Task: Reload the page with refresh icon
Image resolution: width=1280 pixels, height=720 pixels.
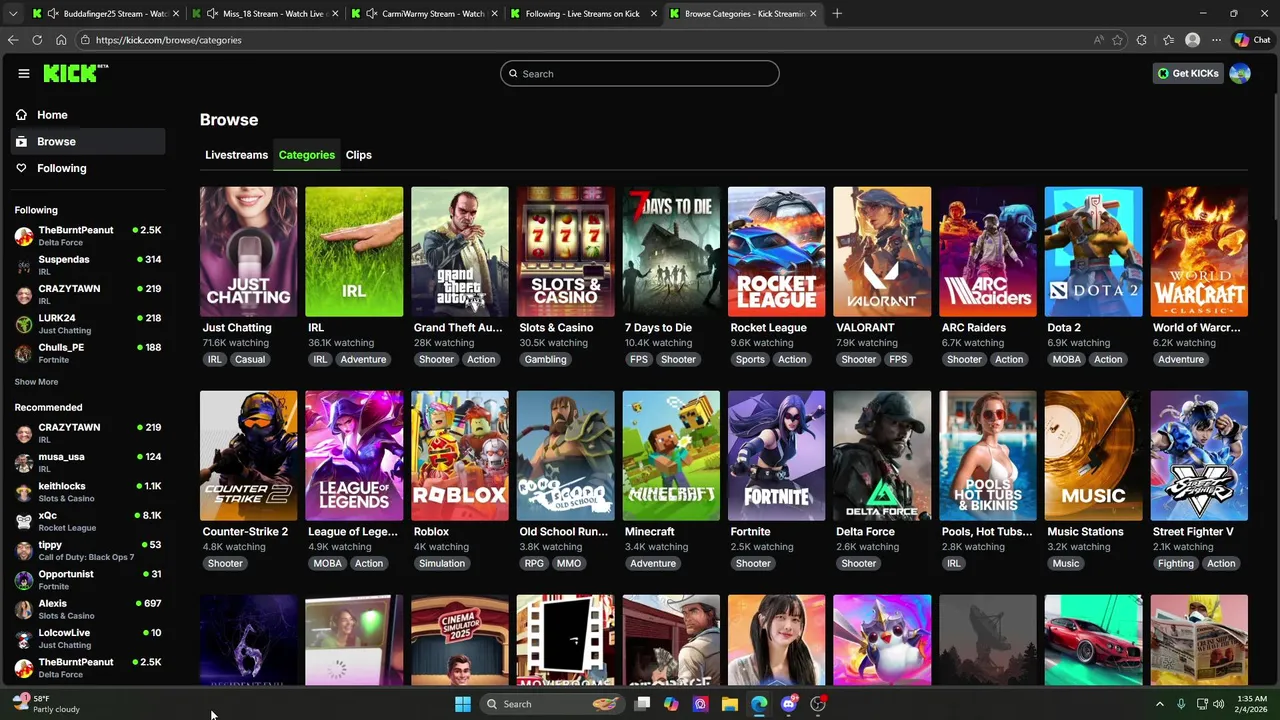Action: [x=37, y=40]
